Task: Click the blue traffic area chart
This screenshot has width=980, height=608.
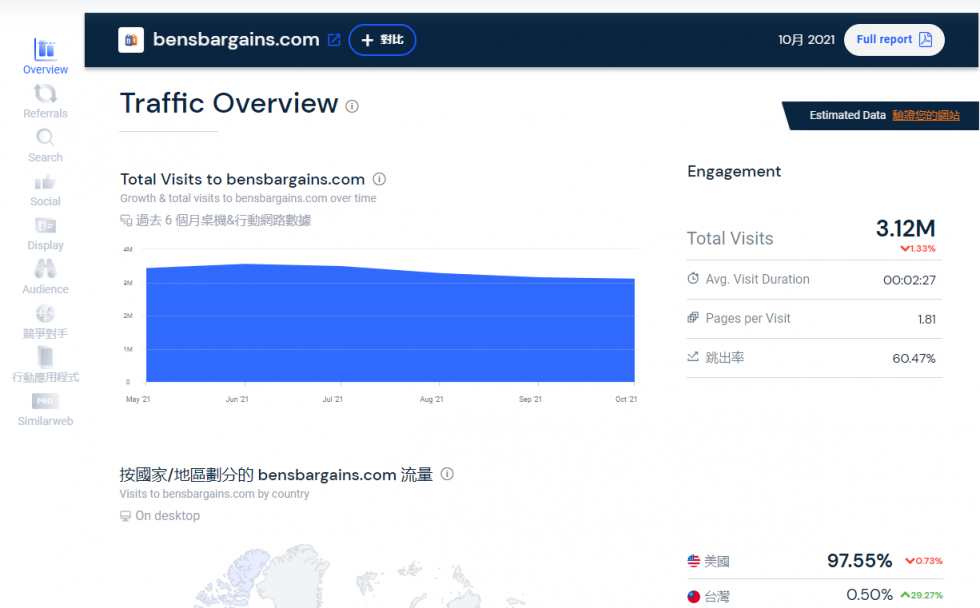Action: (x=390, y=323)
